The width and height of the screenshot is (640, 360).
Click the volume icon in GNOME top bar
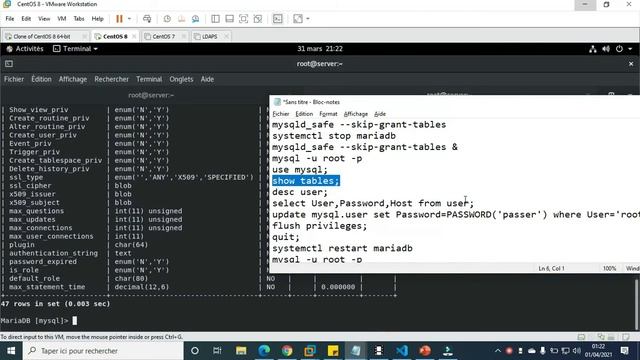coord(606,49)
